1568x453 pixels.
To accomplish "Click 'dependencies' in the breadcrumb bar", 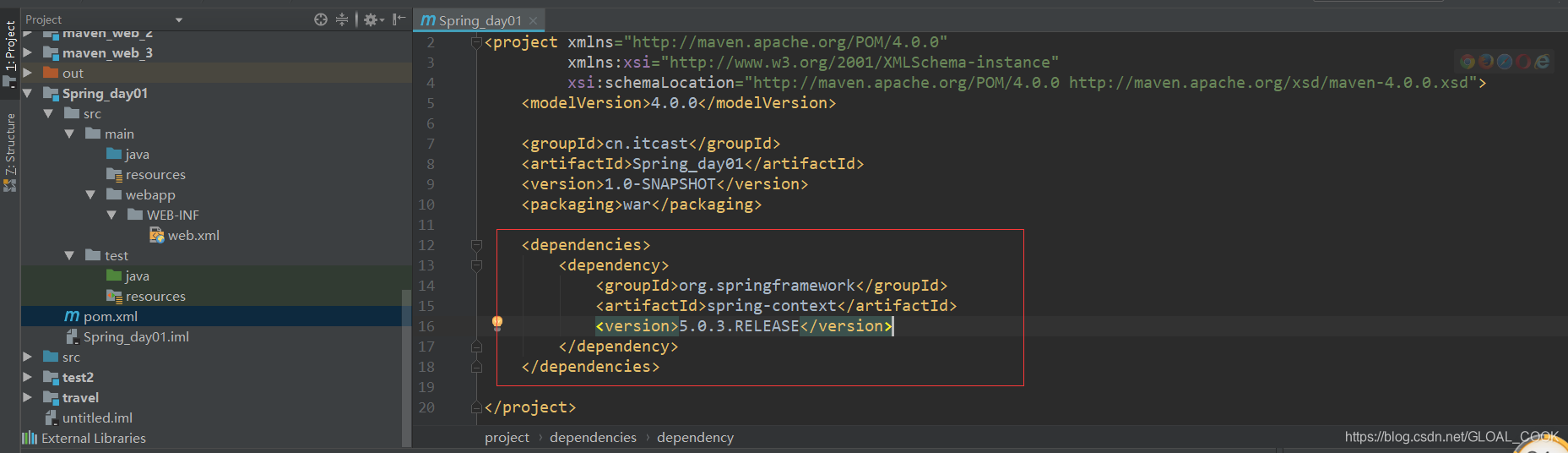I will click(593, 437).
